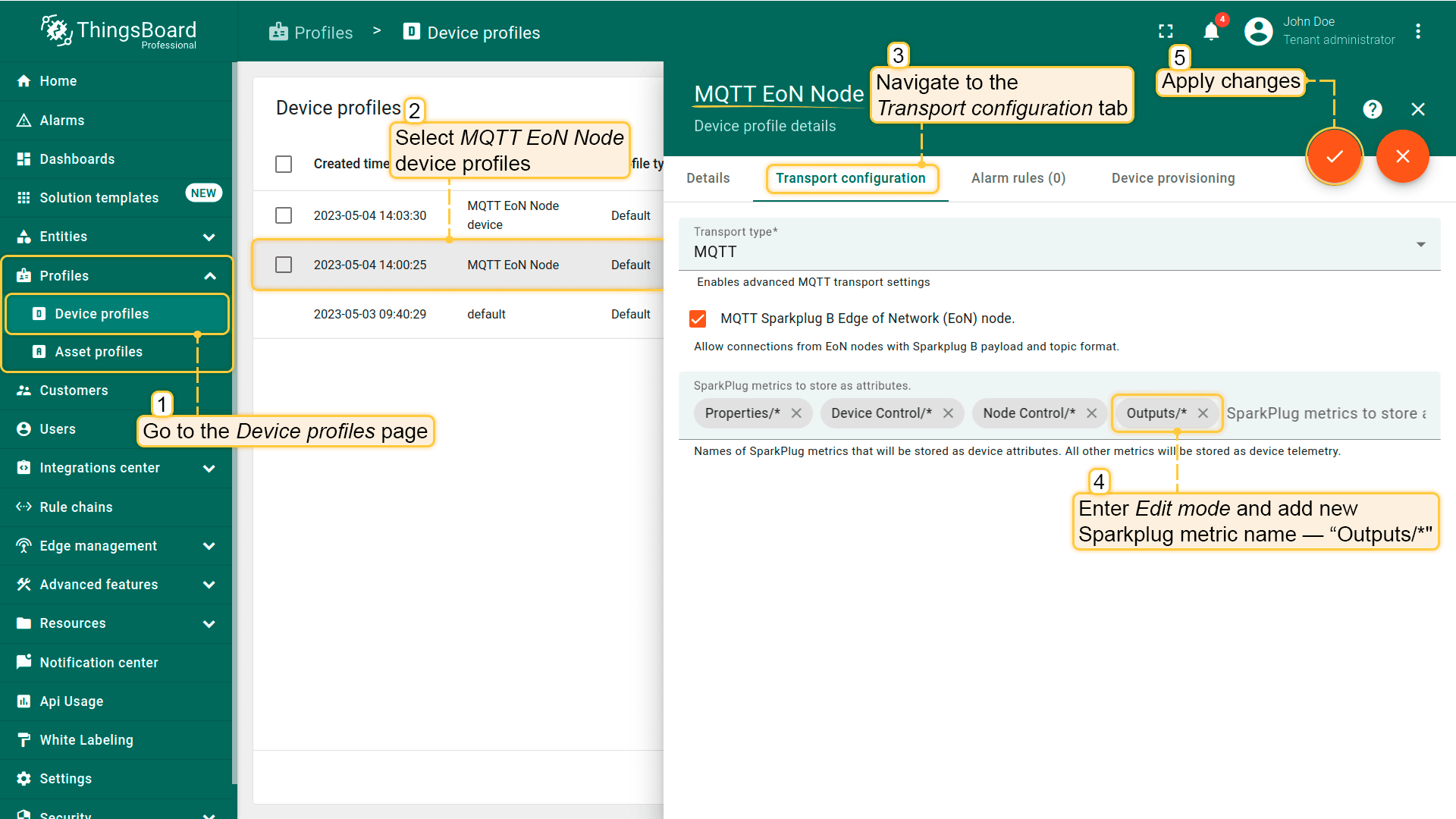
Task: Cancel edits with the orange X button
Action: pos(1402,156)
